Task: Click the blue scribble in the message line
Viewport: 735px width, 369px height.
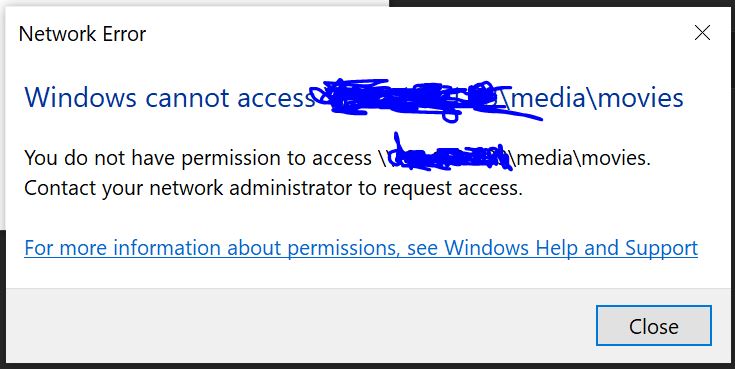Action: pyautogui.click(x=450, y=153)
